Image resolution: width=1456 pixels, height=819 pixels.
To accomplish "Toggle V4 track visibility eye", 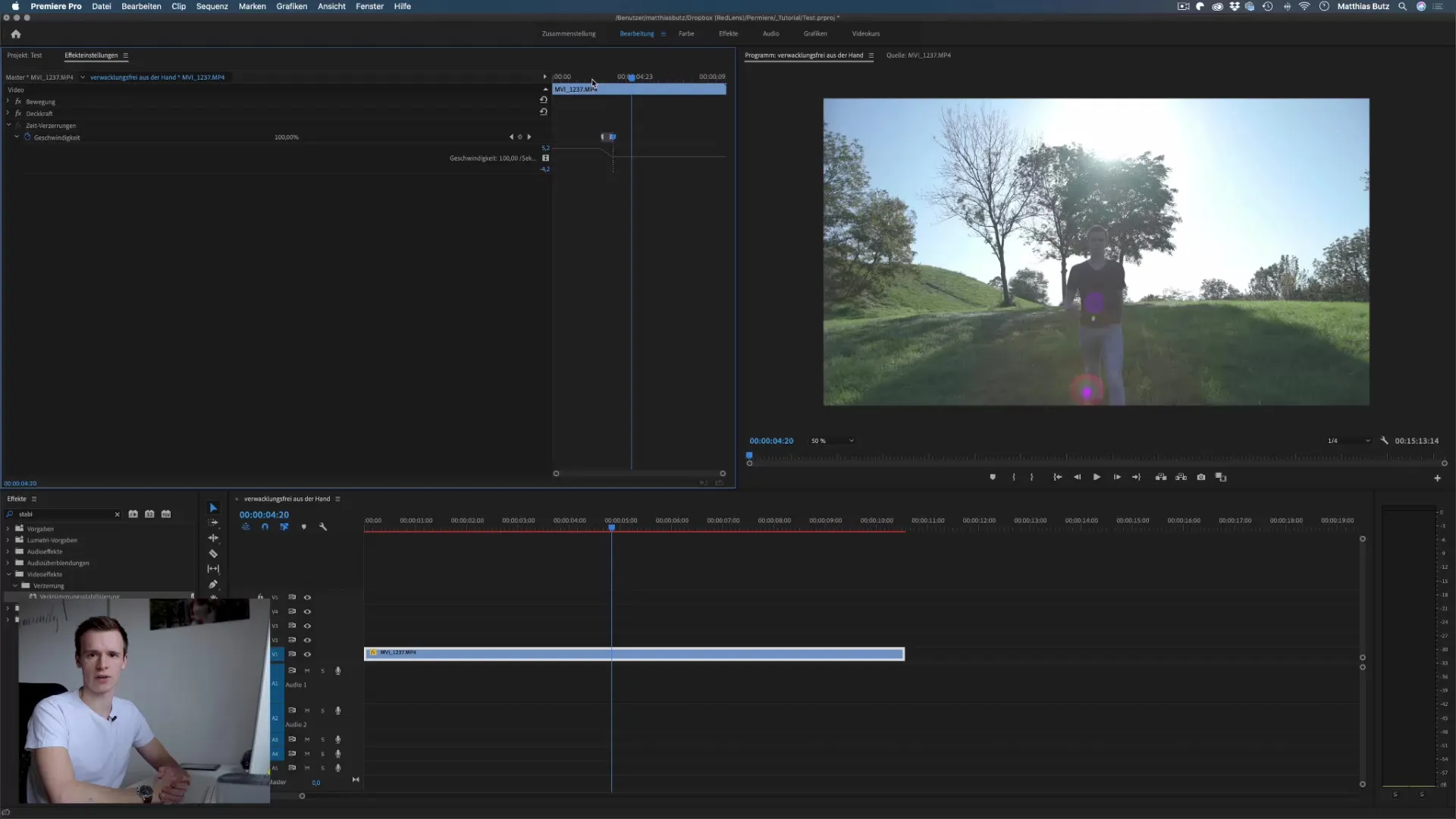I will (x=307, y=611).
